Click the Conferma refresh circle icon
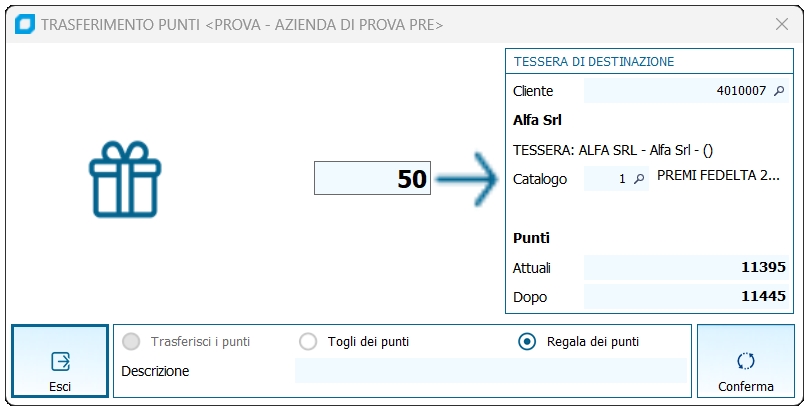The width and height of the screenshot is (804, 408). (745, 361)
